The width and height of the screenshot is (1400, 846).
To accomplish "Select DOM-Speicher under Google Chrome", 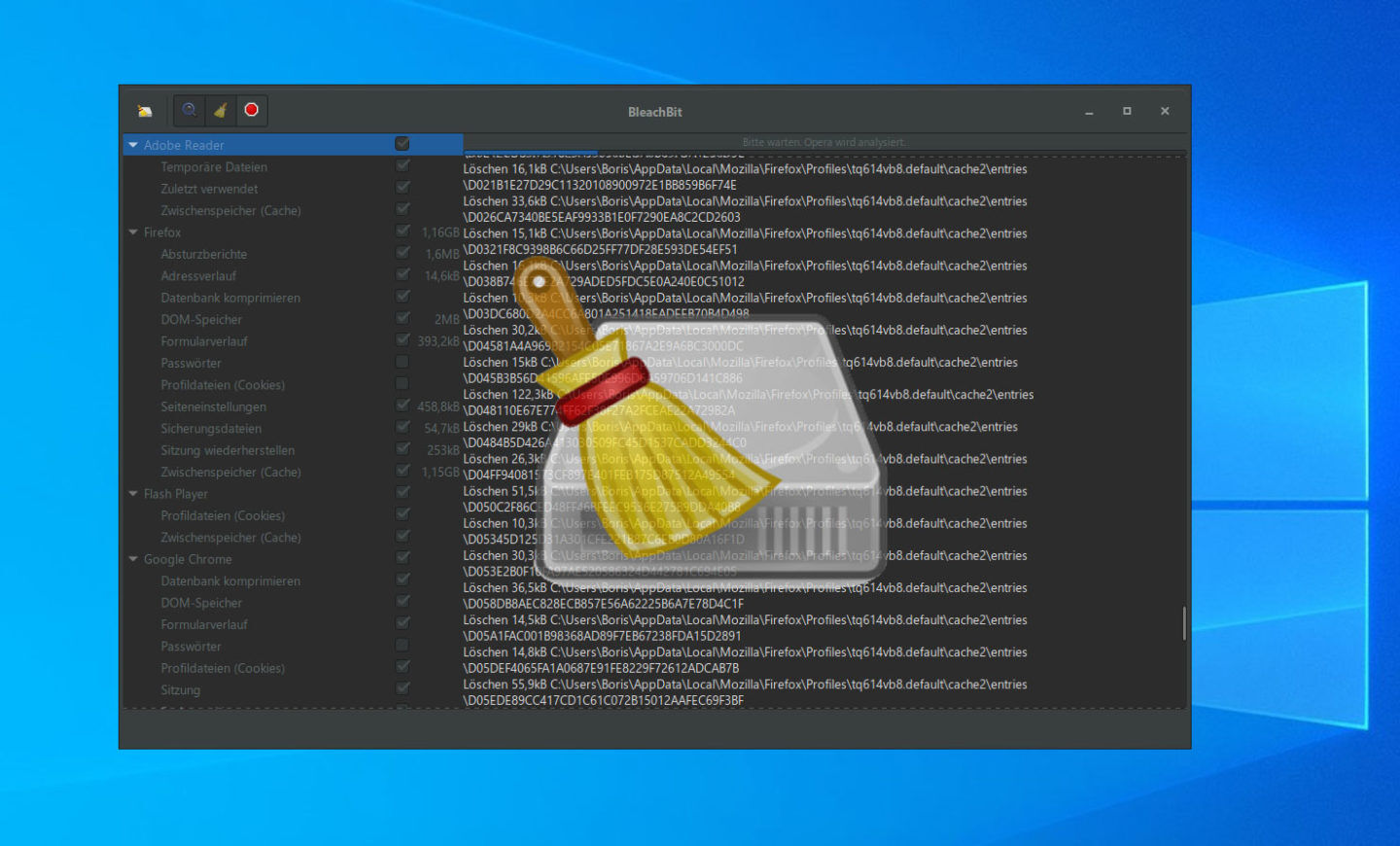I will [x=201, y=603].
